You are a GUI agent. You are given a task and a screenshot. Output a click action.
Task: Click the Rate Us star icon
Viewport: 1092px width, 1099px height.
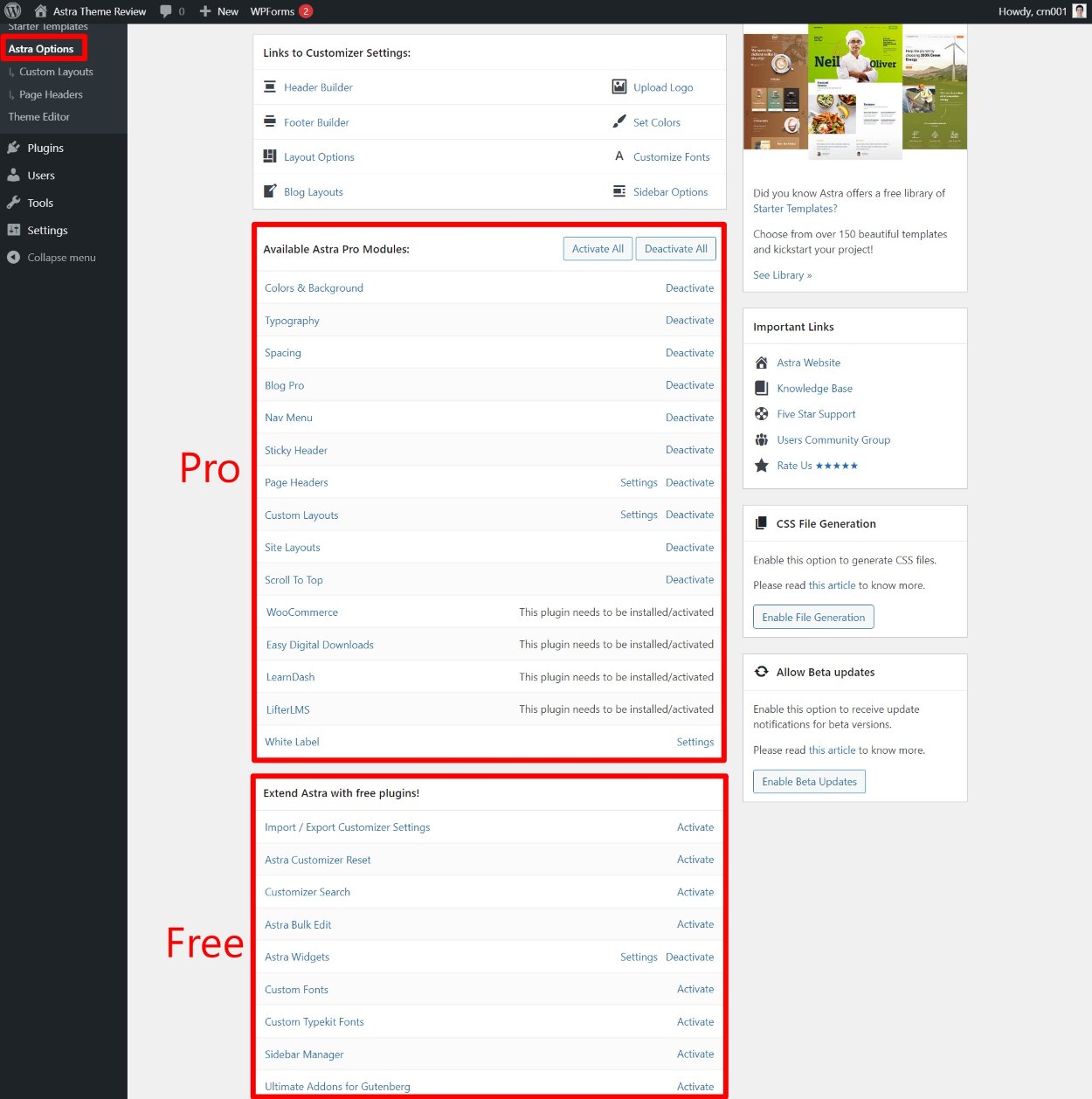click(x=762, y=466)
